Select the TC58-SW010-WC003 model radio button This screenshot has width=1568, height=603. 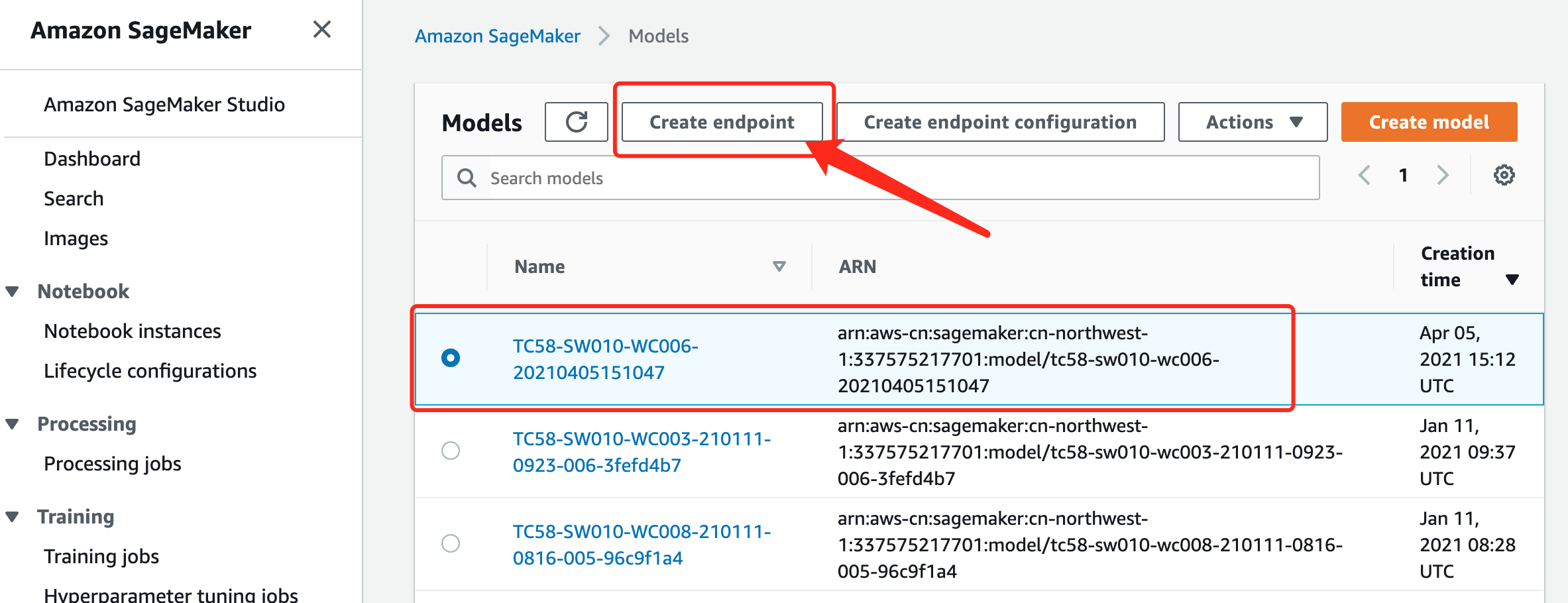coord(451,451)
